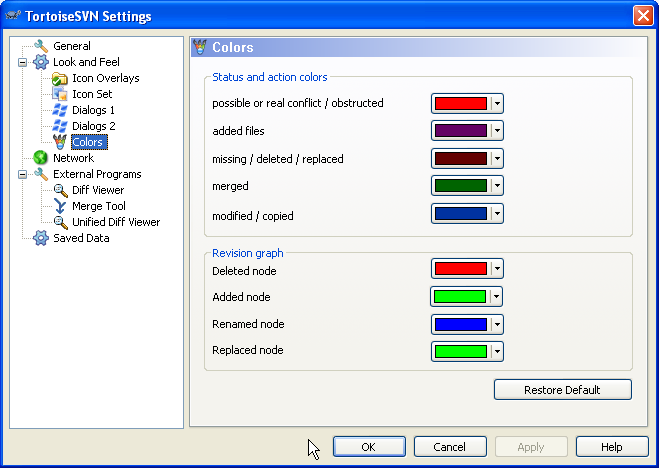Screen dimensions: 659x468
Task: Open the merged color dropdown arrow
Action: click(x=497, y=186)
